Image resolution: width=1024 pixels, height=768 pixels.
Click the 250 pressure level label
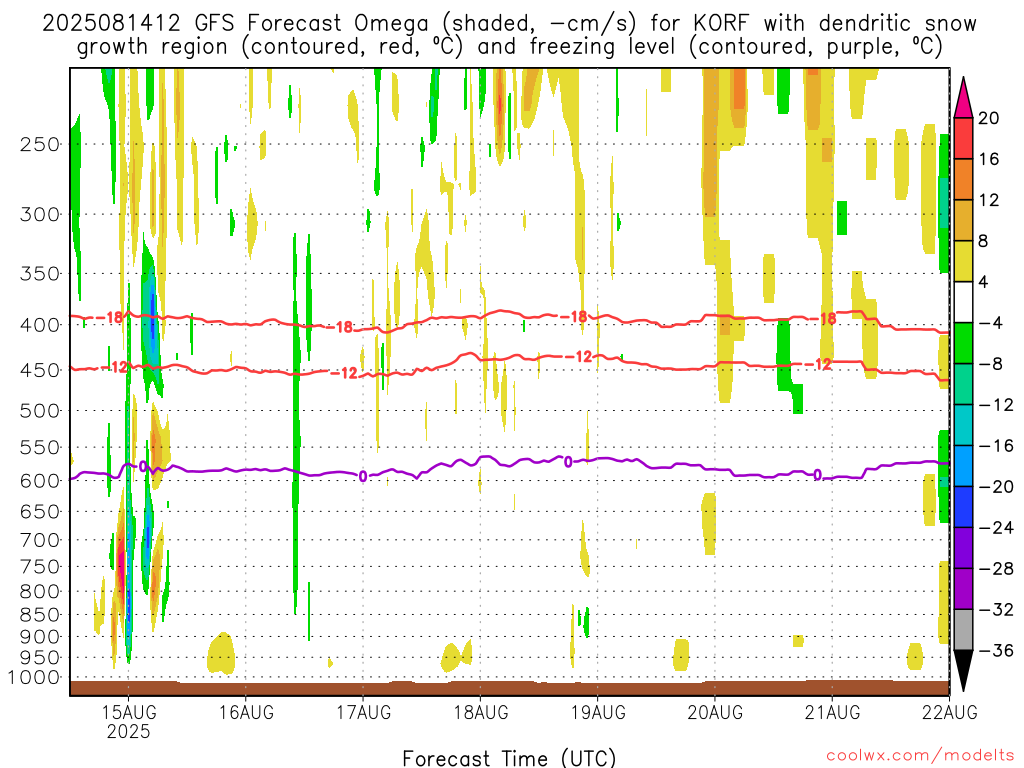40,144
